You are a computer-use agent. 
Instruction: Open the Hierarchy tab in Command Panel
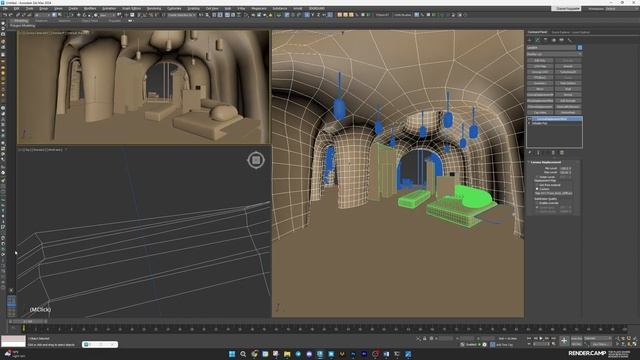pyautogui.click(x=545, y=40)
